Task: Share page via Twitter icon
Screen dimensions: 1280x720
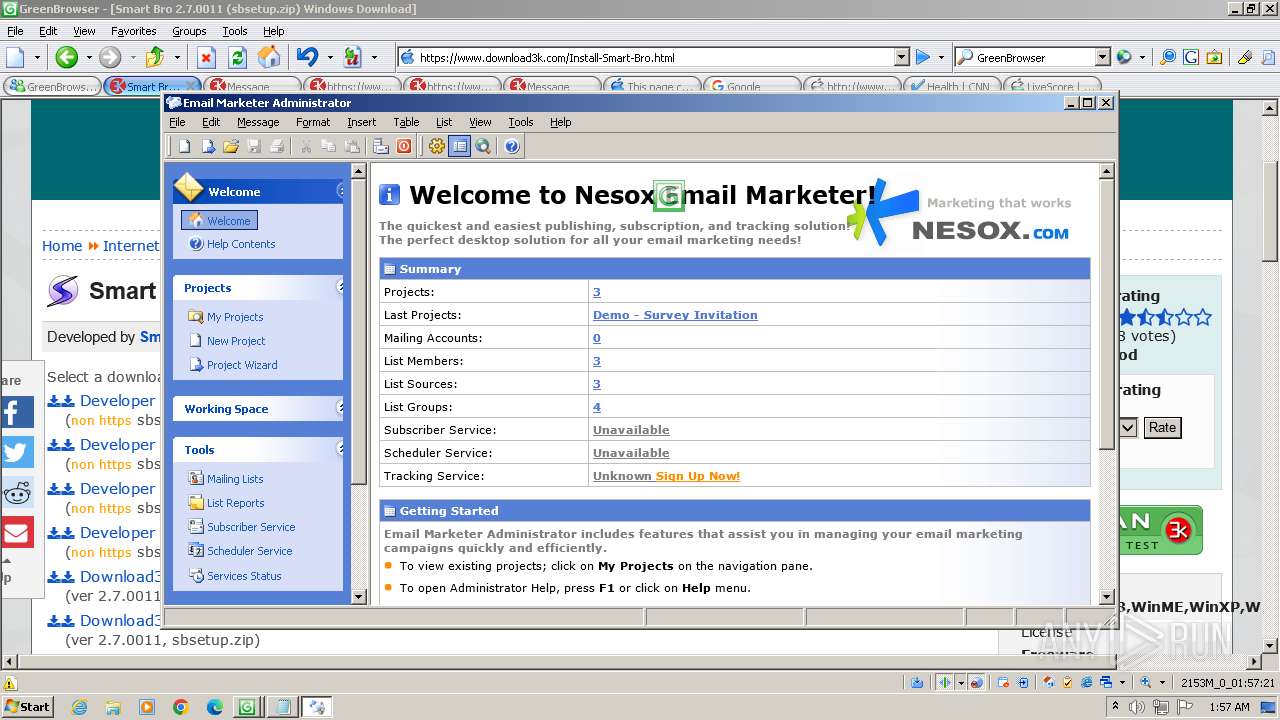Action: point(16,452)
